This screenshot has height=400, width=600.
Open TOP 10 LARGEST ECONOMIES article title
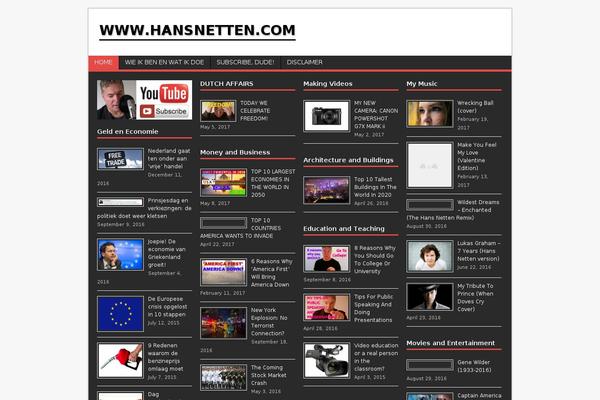click(273, 183)
